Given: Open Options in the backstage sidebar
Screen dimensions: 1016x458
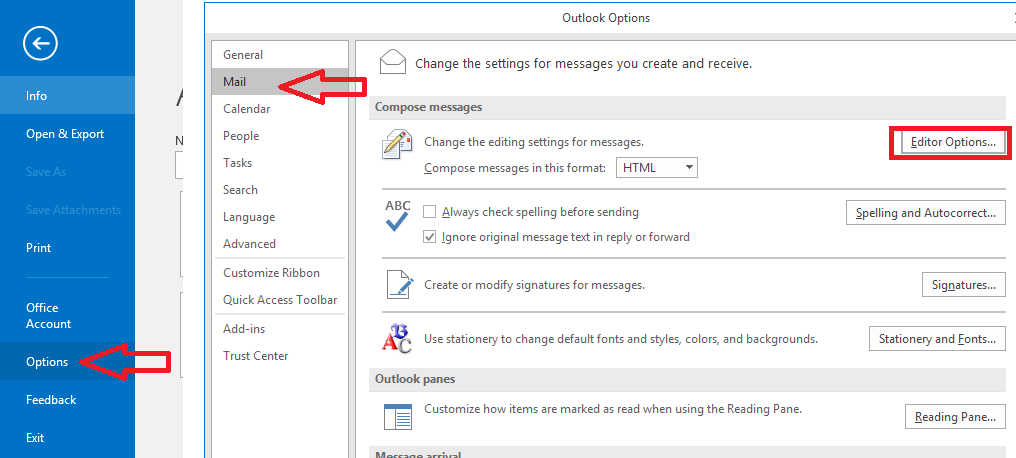Looking at the screenshot, I should [67, 361].
